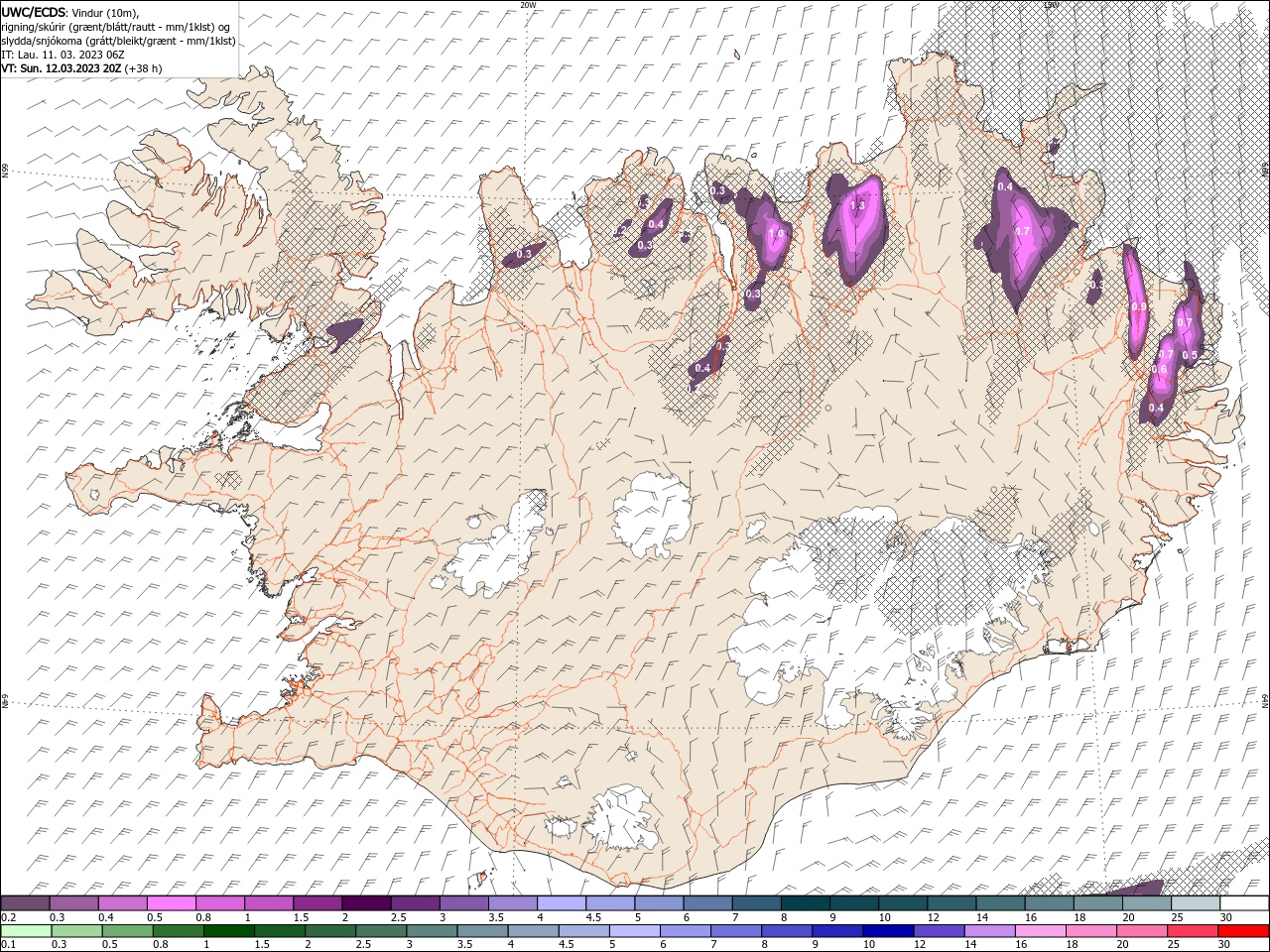Select the light gray snow swatch labeled 25
The image size is (1270, 952).
(x=1195, y=903)
